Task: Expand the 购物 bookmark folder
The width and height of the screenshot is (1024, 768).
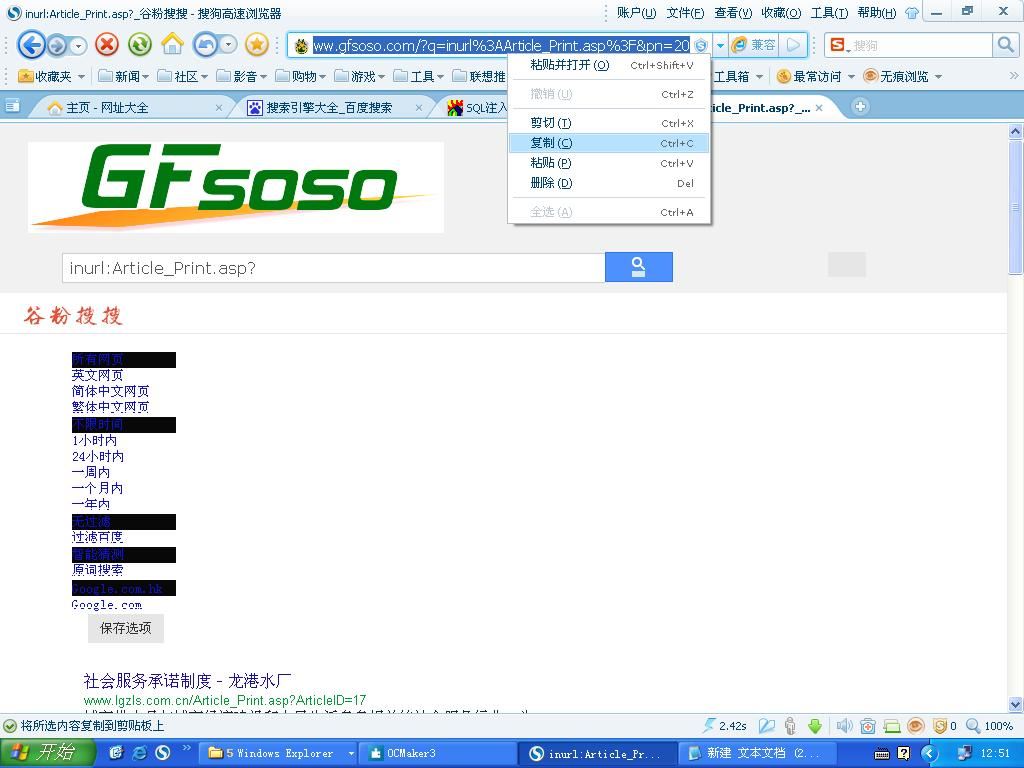Action: [300, 76]
